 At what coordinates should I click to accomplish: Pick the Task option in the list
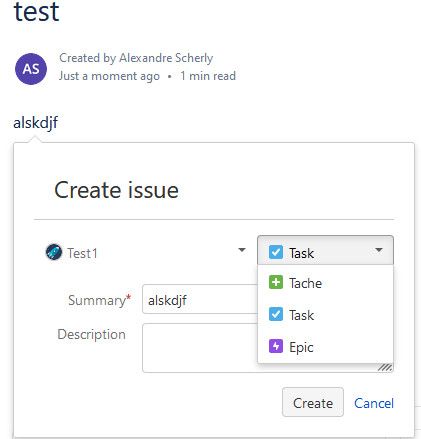(x=325, y=315)
